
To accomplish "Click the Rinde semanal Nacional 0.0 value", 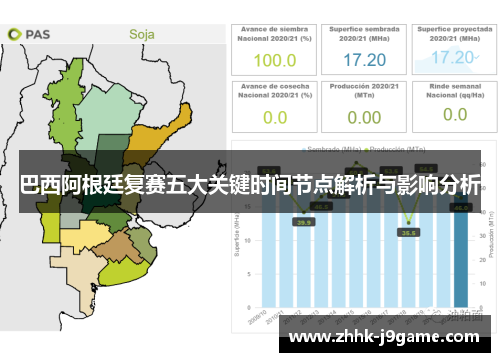I will click(x=455, y=115).
